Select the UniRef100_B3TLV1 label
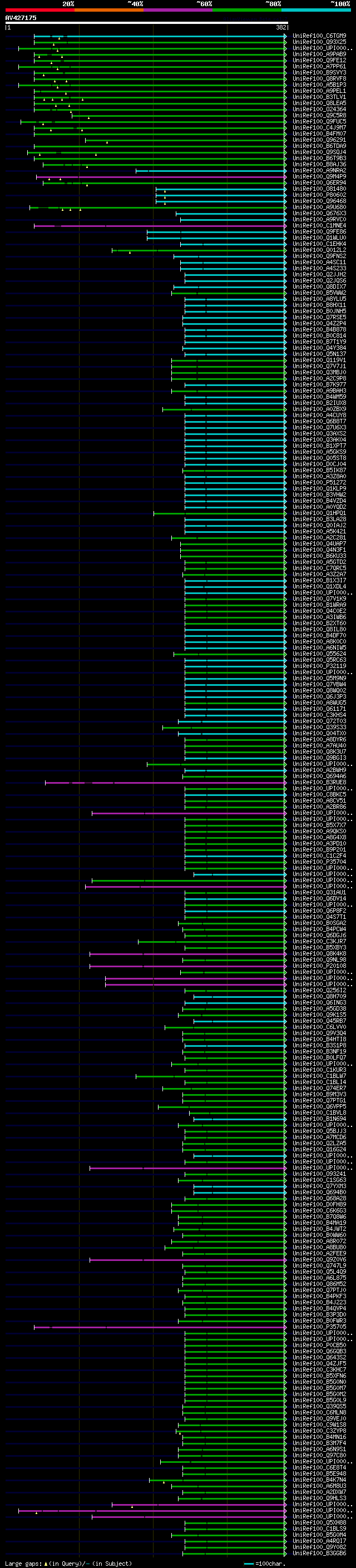Screen dimensions: 356x1568 click(x=319, y=97)
